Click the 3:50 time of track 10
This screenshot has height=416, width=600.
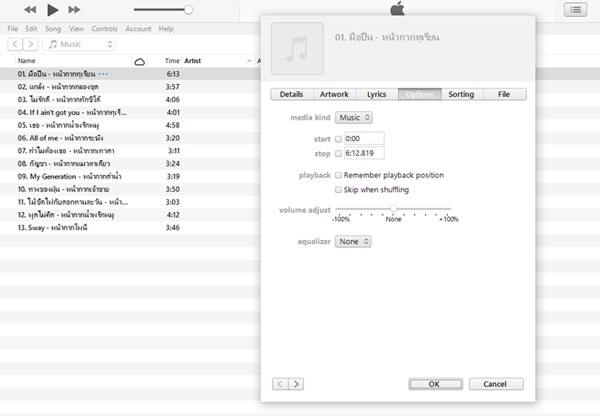[x=173, y=189]
